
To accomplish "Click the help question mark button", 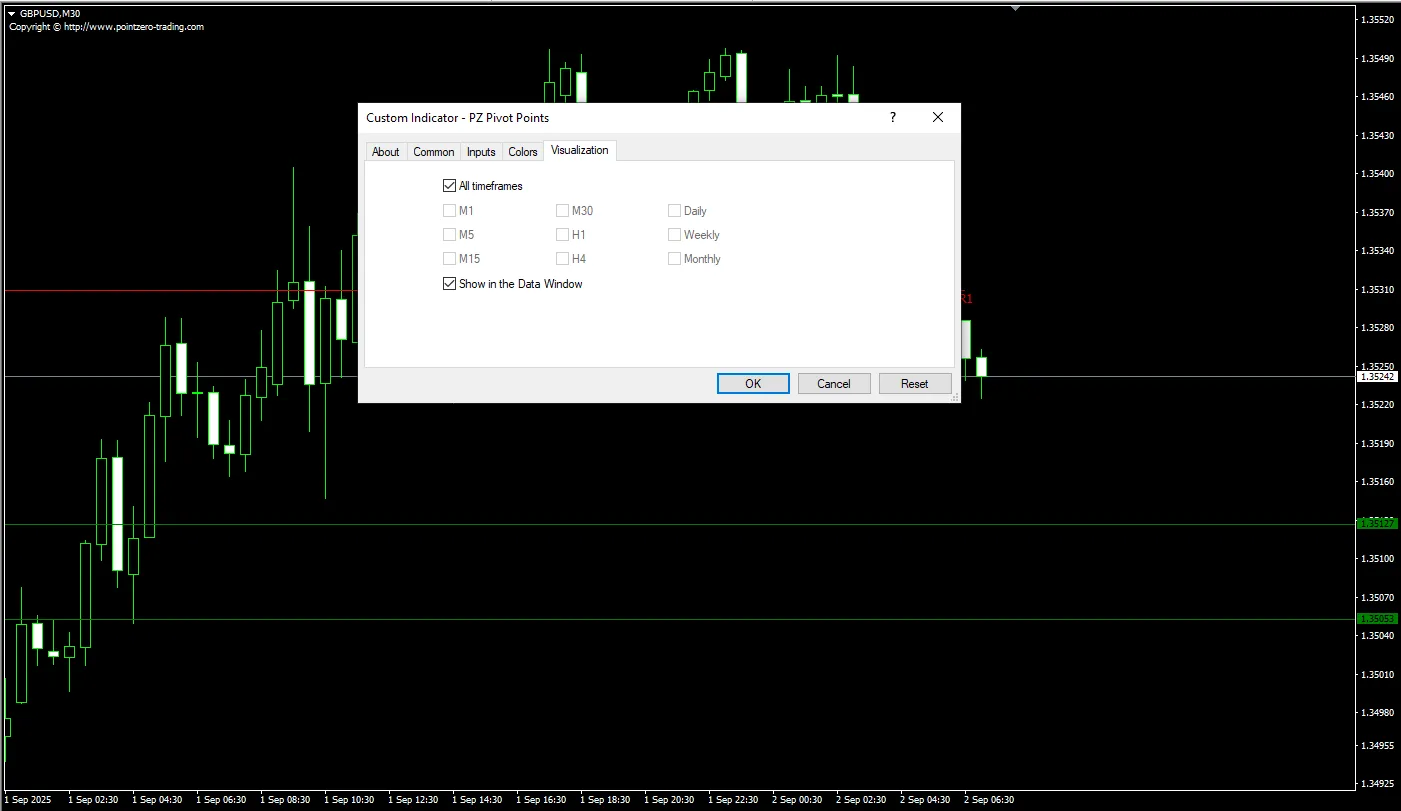I will (x=893, y=117).
